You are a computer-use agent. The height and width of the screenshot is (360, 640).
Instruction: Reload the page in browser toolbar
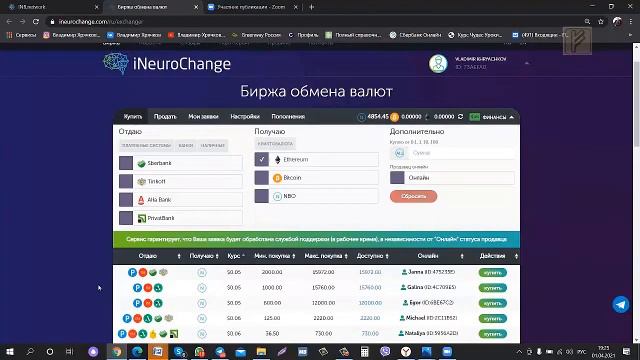36,22
